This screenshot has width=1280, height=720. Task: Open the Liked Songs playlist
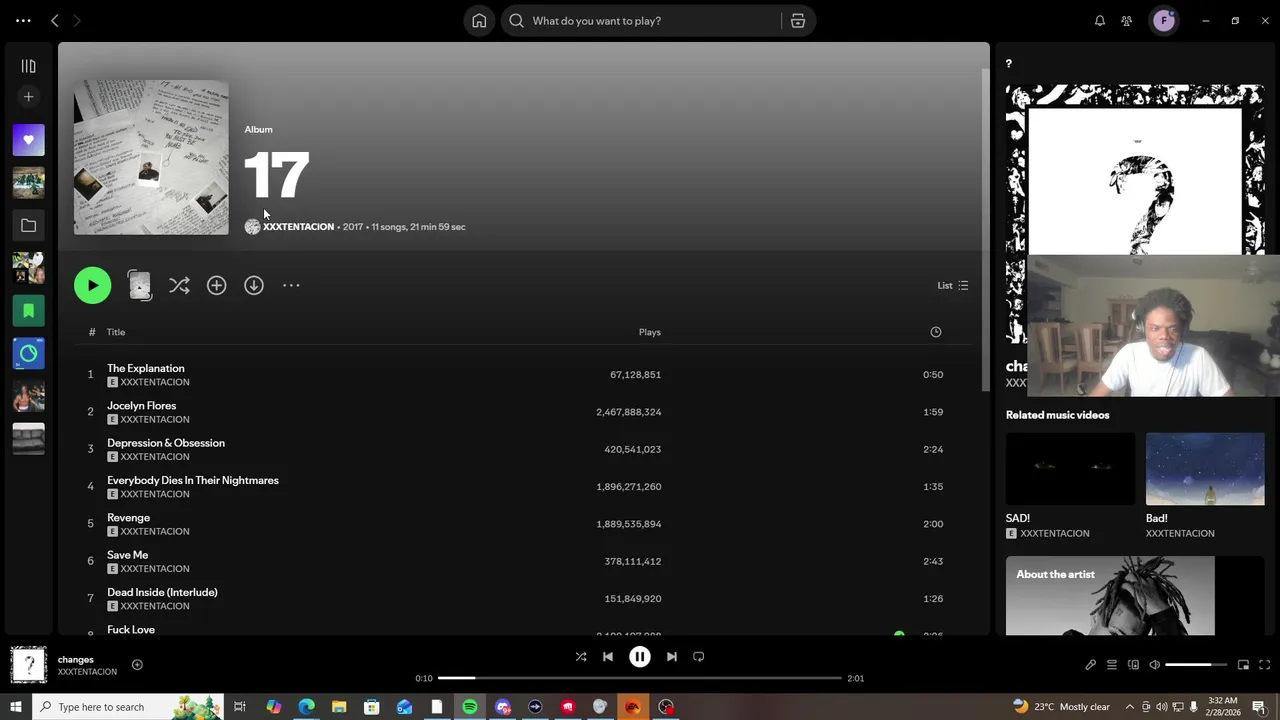coord(29,140)
